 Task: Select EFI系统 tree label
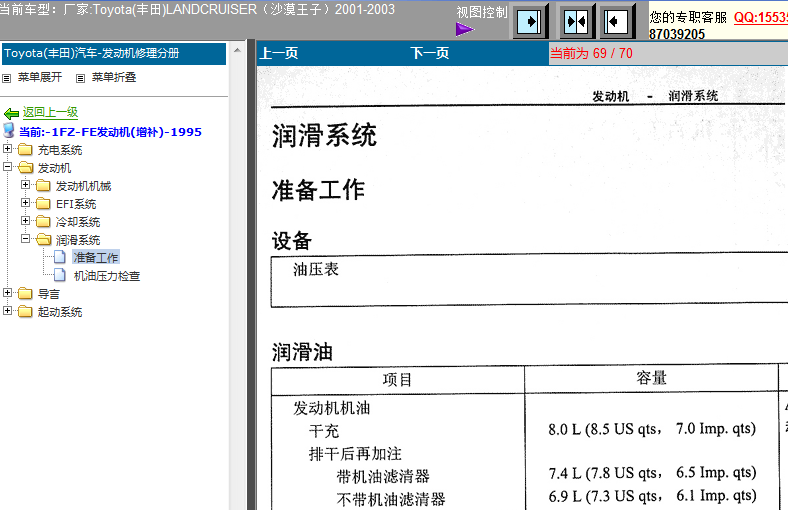[x=76, y=204]
